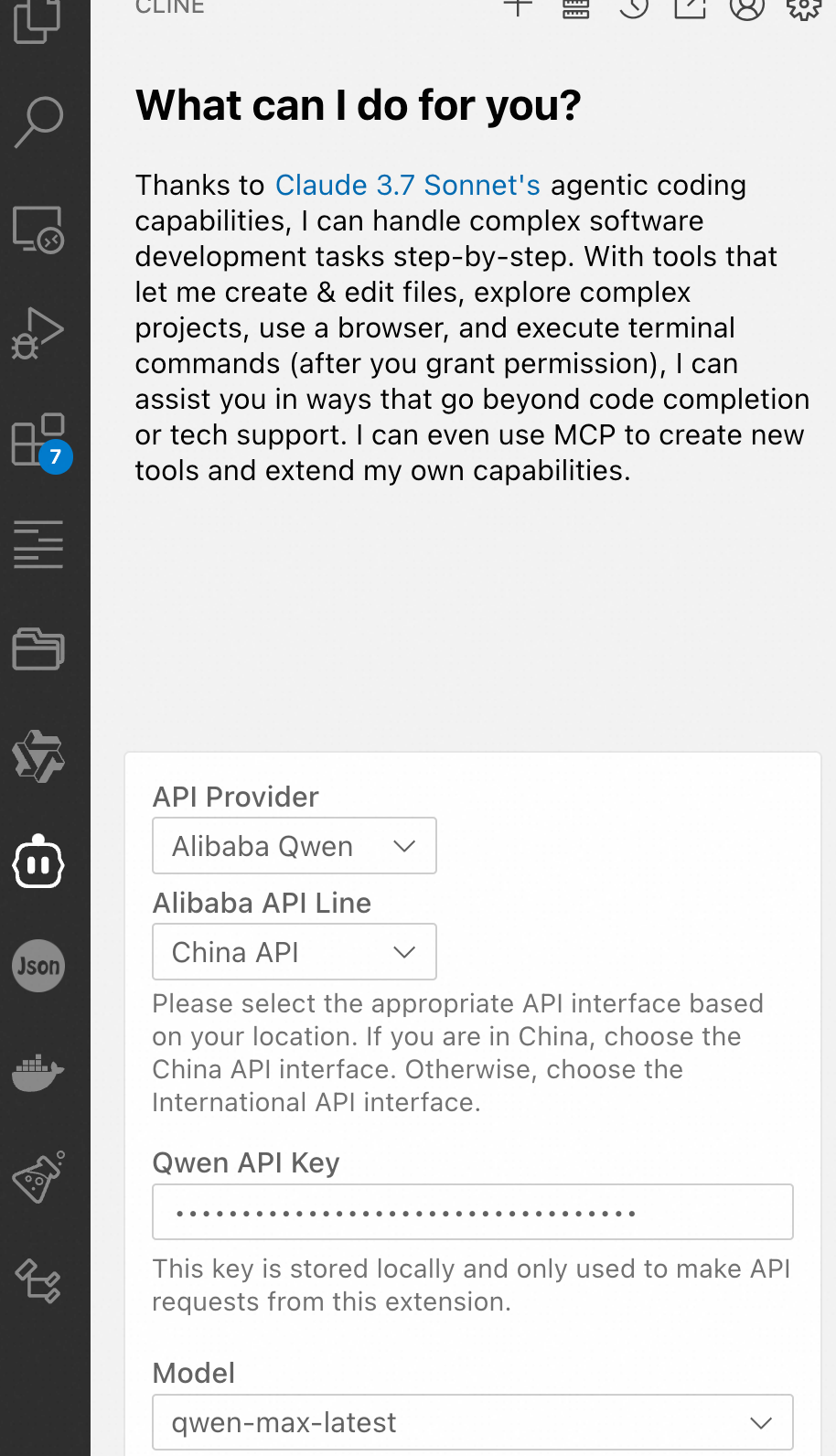The image size is (836, 1456).
Task: Open the Tongyi Lingma sidebar icon
Action: 38,756
